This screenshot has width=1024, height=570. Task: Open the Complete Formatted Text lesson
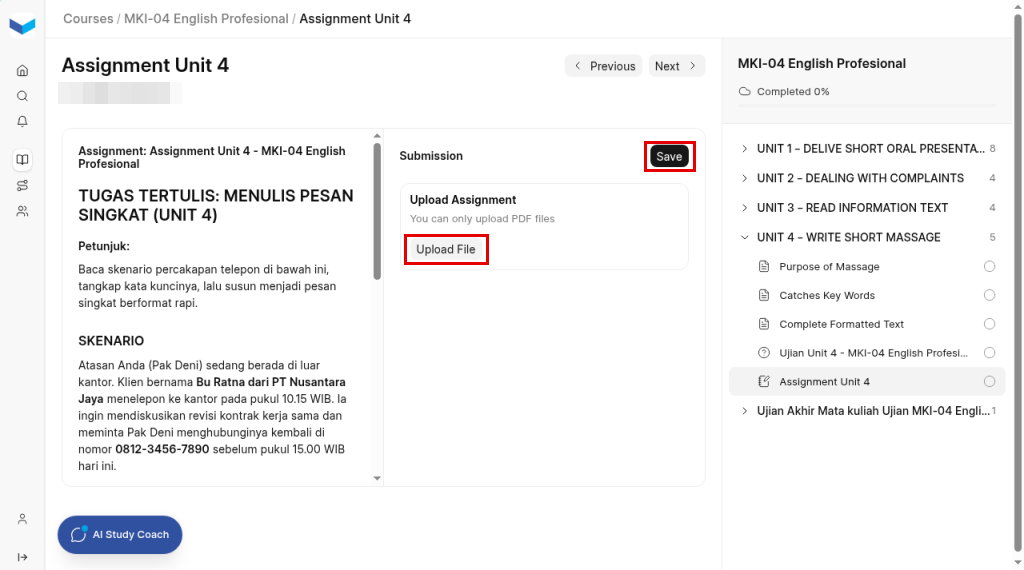coord(867,324)
